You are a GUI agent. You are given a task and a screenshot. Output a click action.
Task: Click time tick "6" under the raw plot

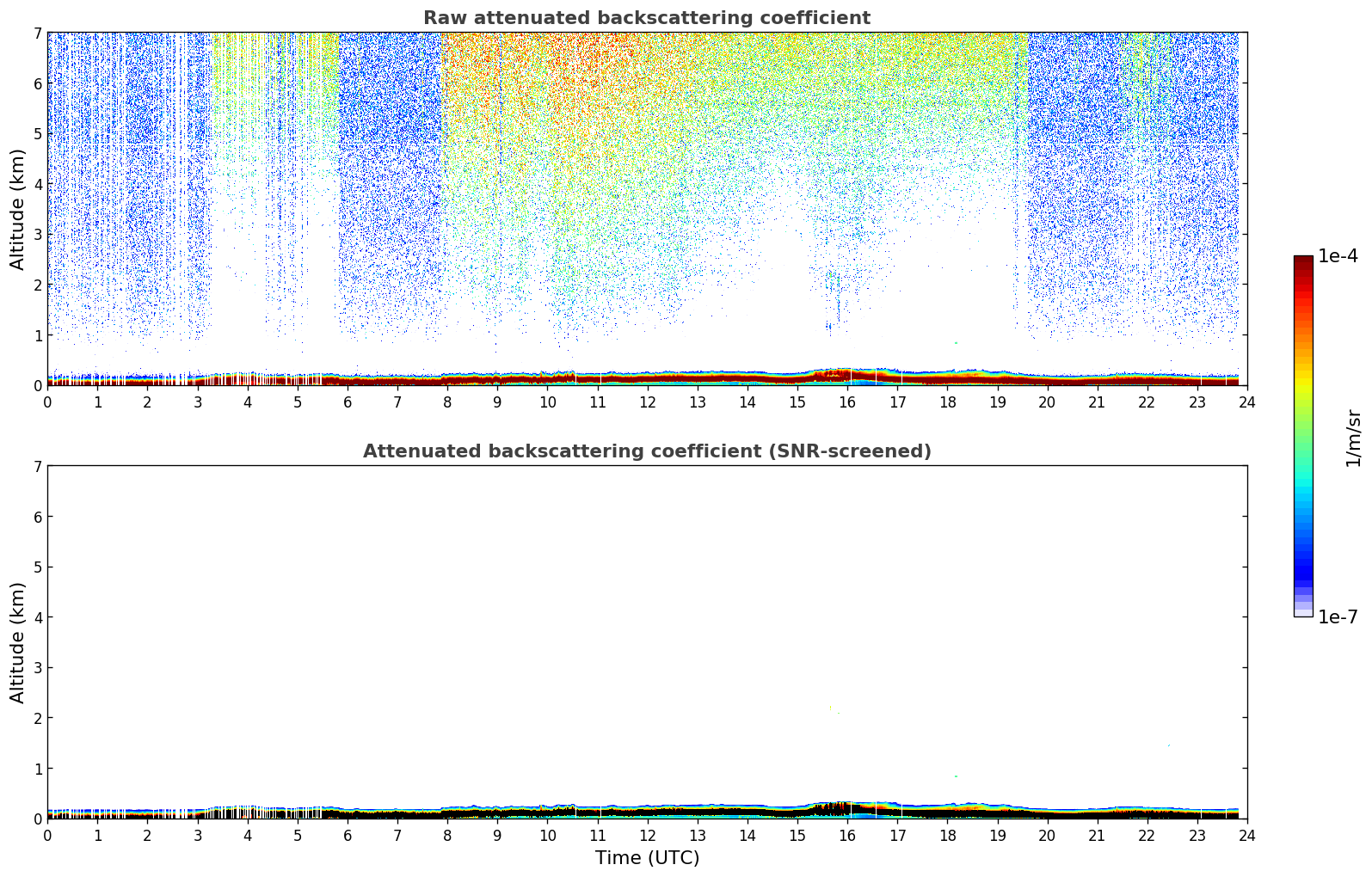click(x=348, y=402)
